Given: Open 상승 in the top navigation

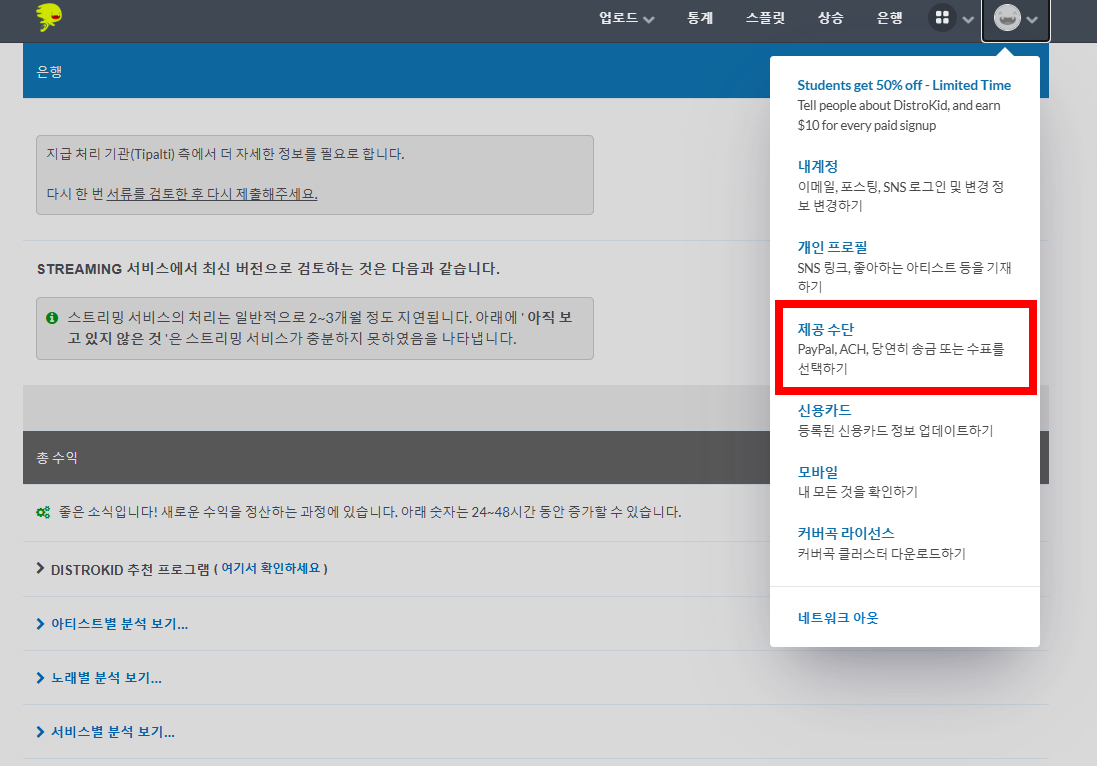Looking at the screenshot, I should pyautogui.click(x=830, y=17).
